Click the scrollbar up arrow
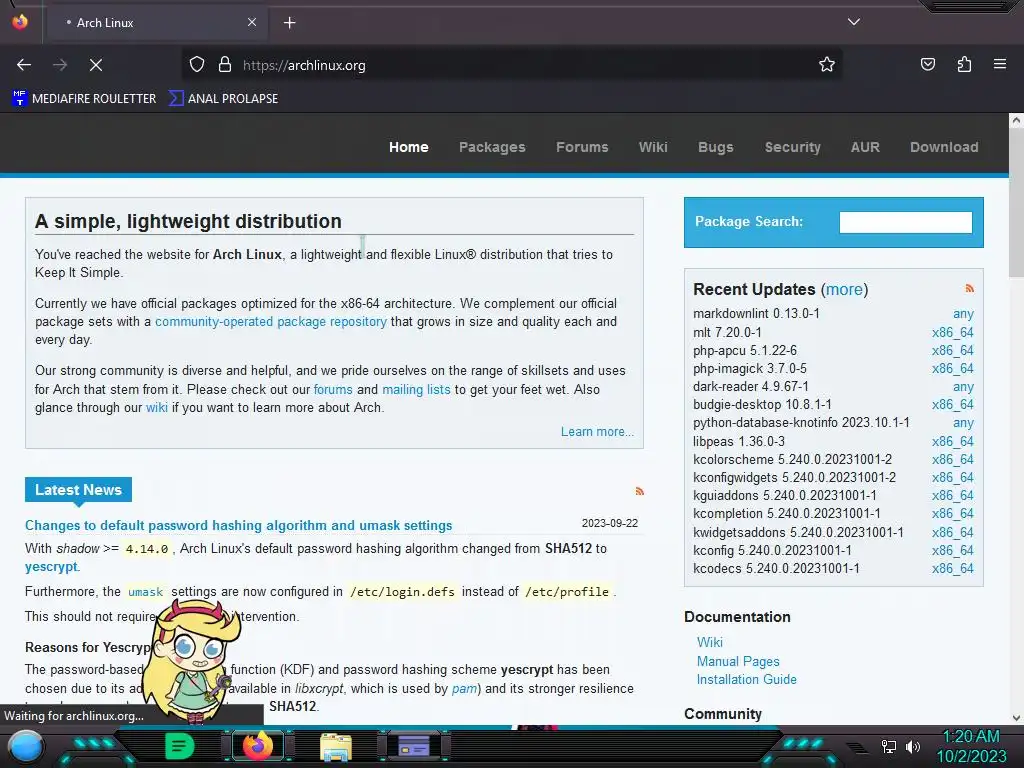Image resolution: width=1024 pixels, height=768 pixels. tap(1016, 120)
